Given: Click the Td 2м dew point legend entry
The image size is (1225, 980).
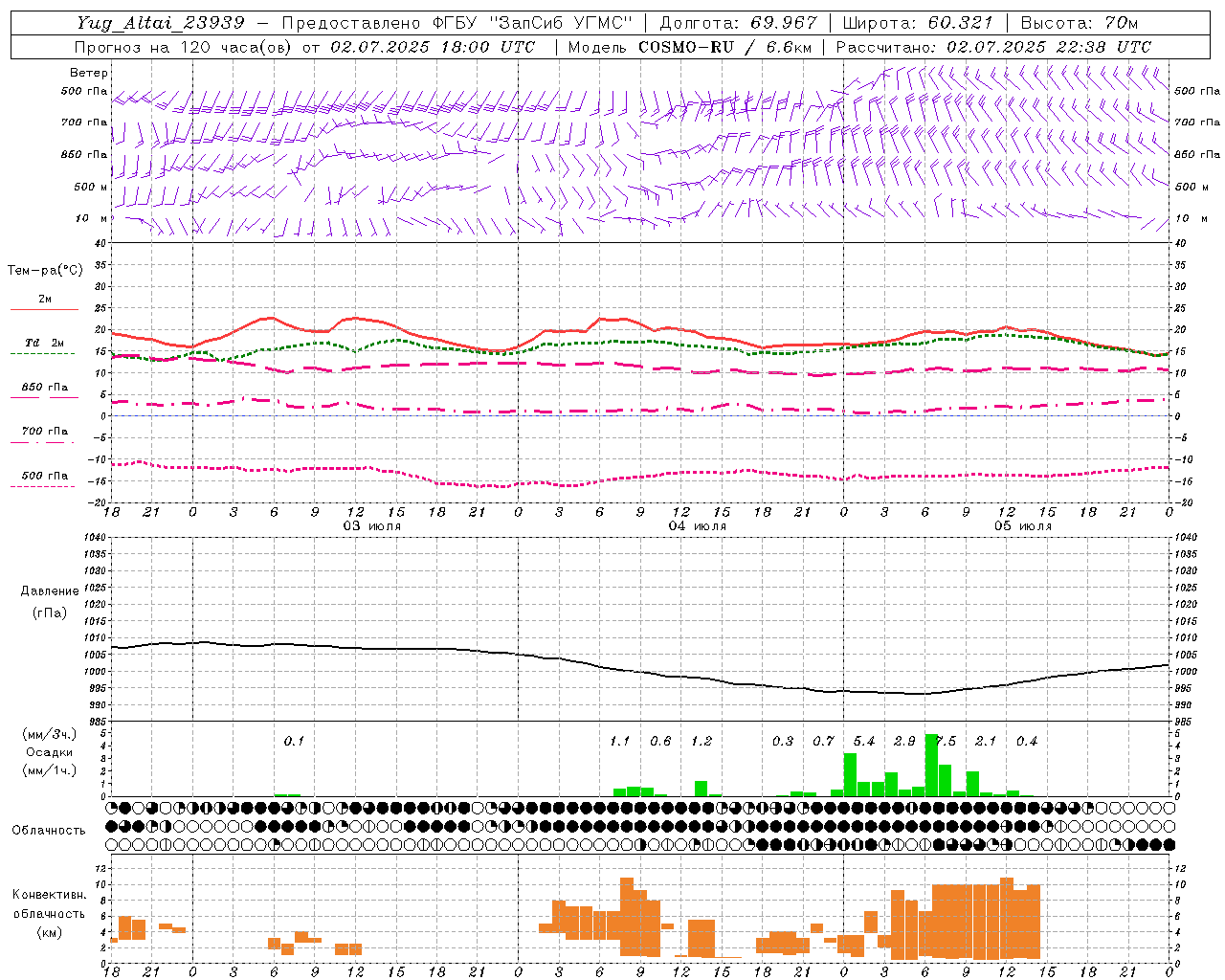Looking at the screenshot, I should (x=45, y=343).
